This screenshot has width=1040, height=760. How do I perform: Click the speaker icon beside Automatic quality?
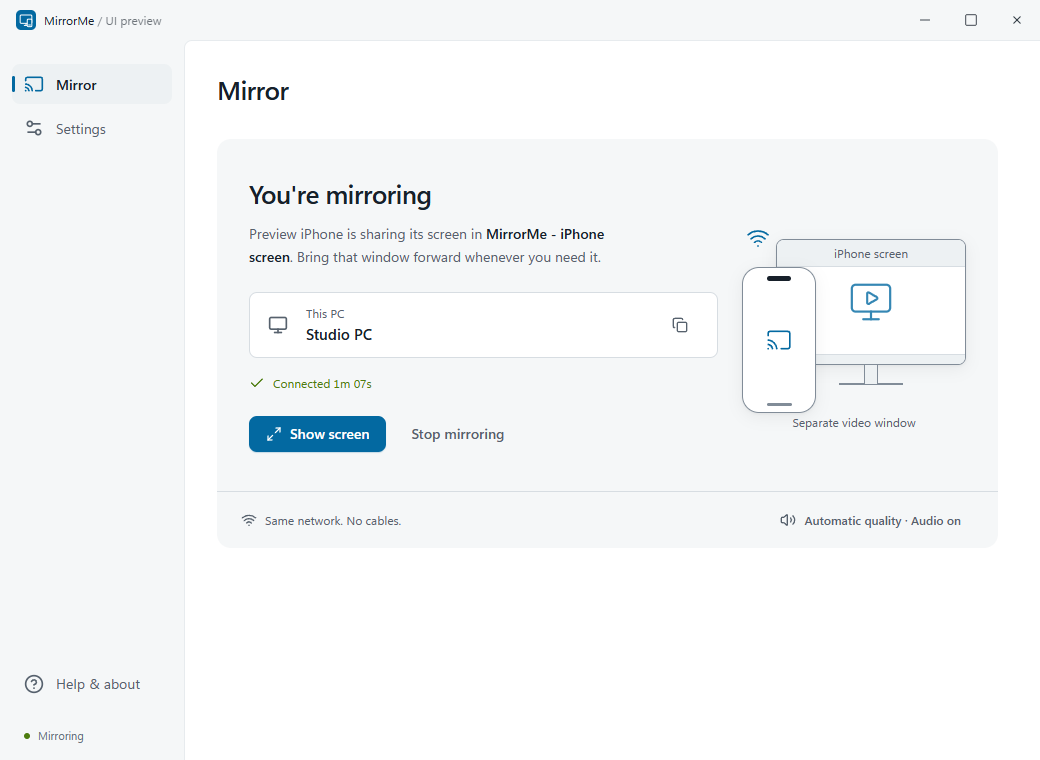[x=787, y=521]
